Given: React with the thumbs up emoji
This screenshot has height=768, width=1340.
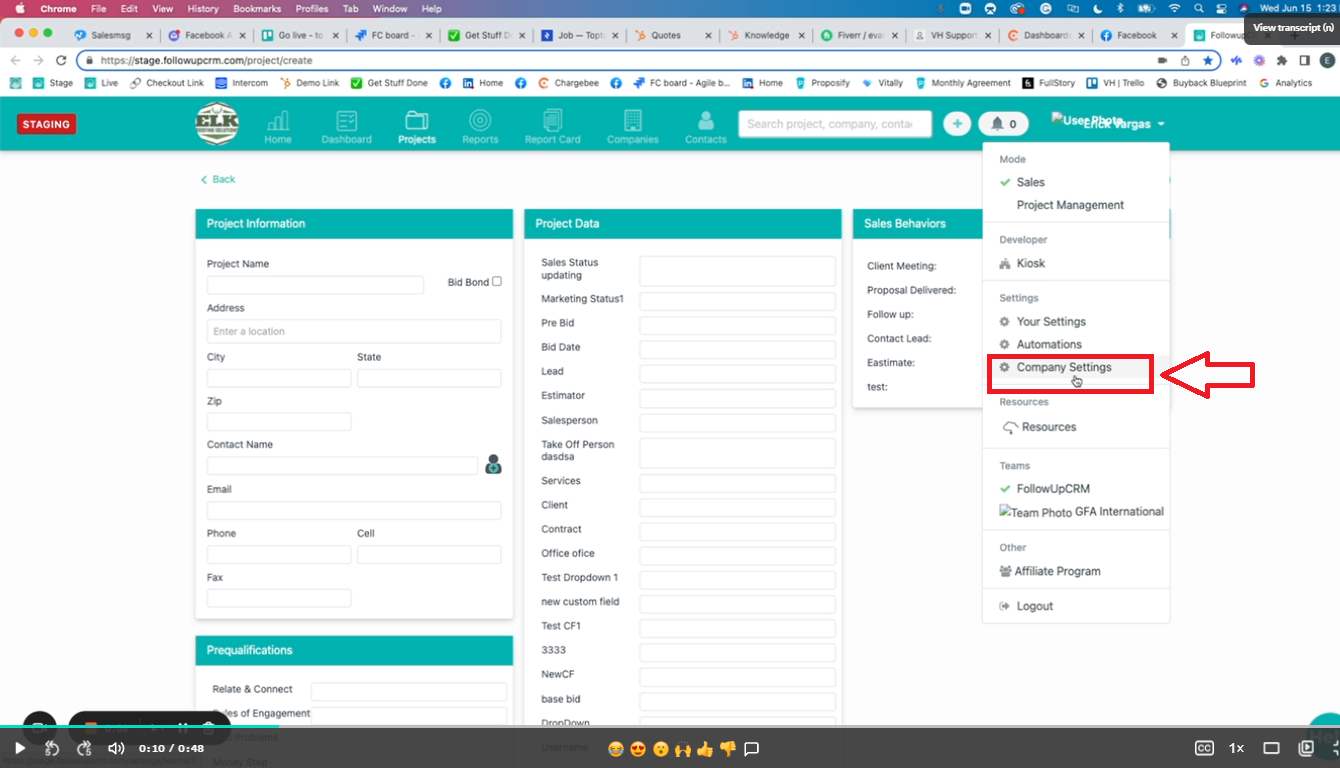Looking at the screenshot, I should pyautogui.click(x=705, y=748).
